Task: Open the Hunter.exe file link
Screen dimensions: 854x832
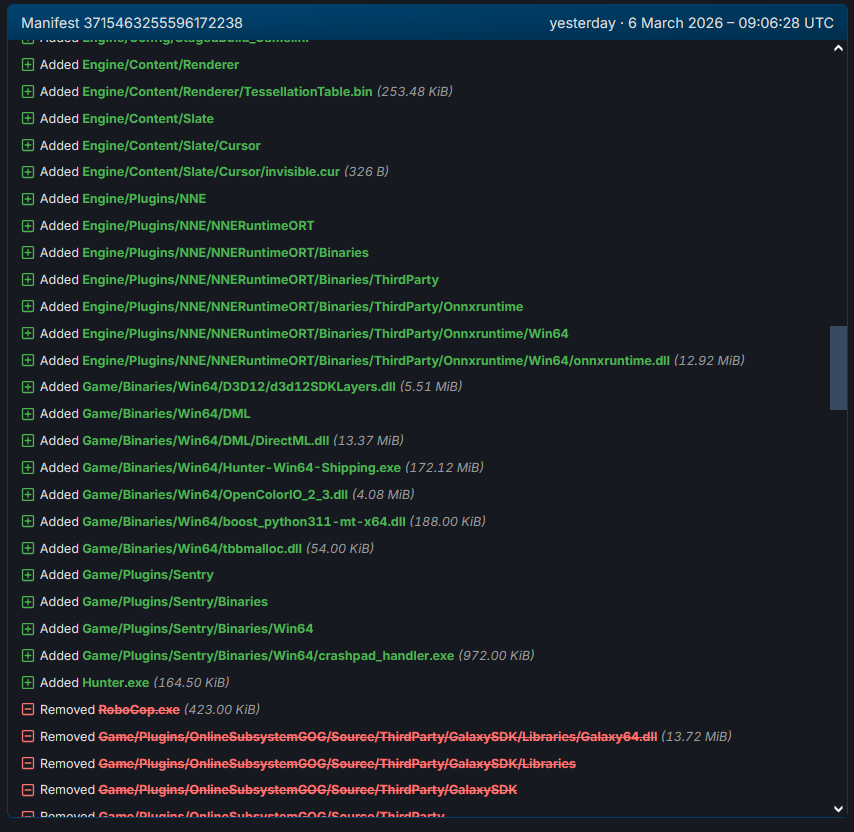Action: [115, 683]
